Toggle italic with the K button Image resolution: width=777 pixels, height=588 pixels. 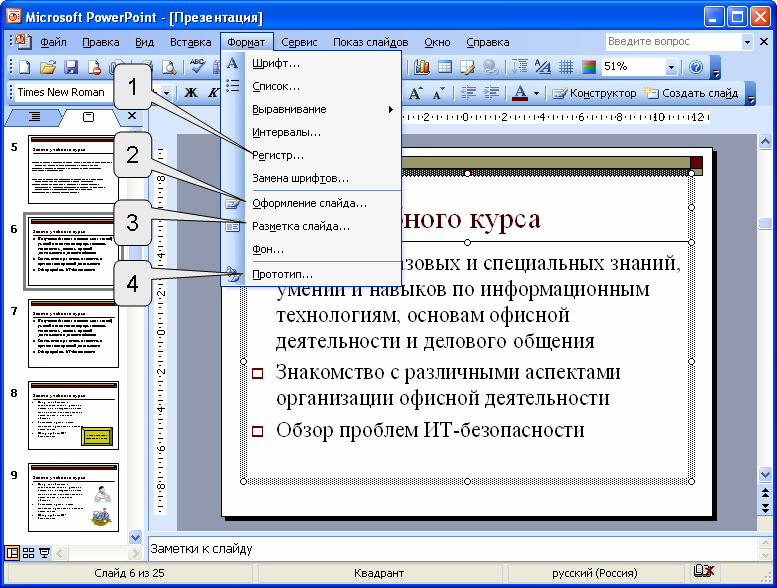(214, 93)
